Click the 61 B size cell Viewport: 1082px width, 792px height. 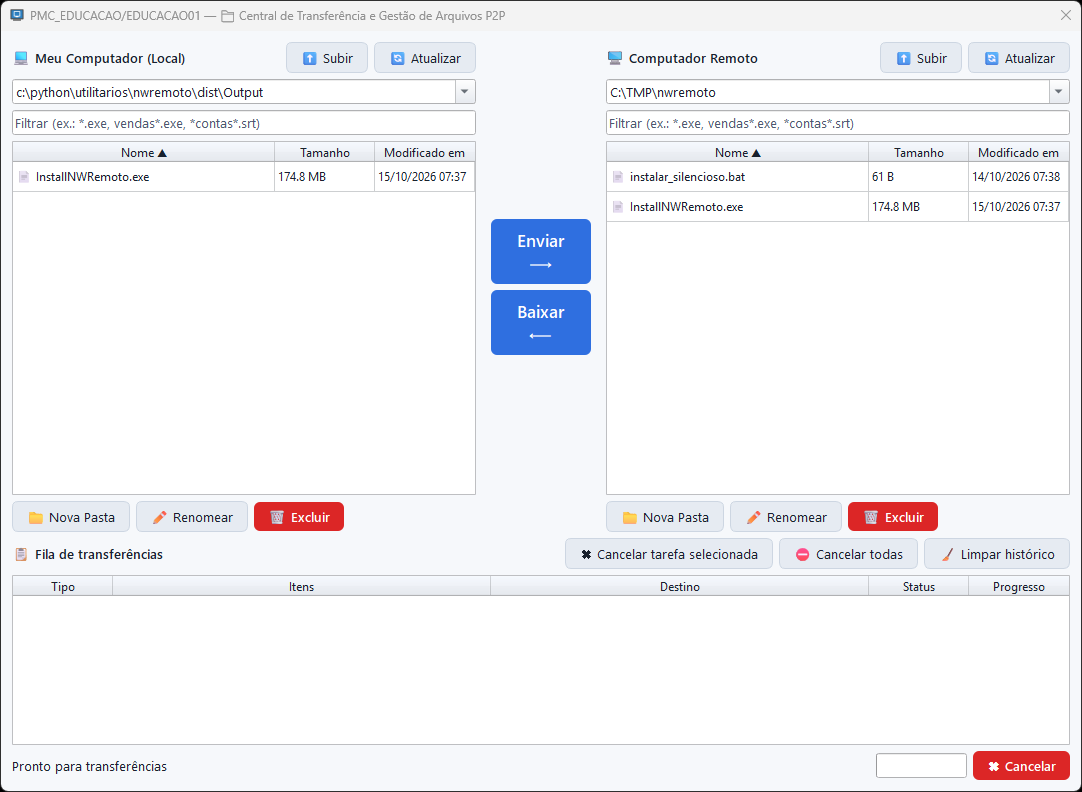(x=918, y=177)
